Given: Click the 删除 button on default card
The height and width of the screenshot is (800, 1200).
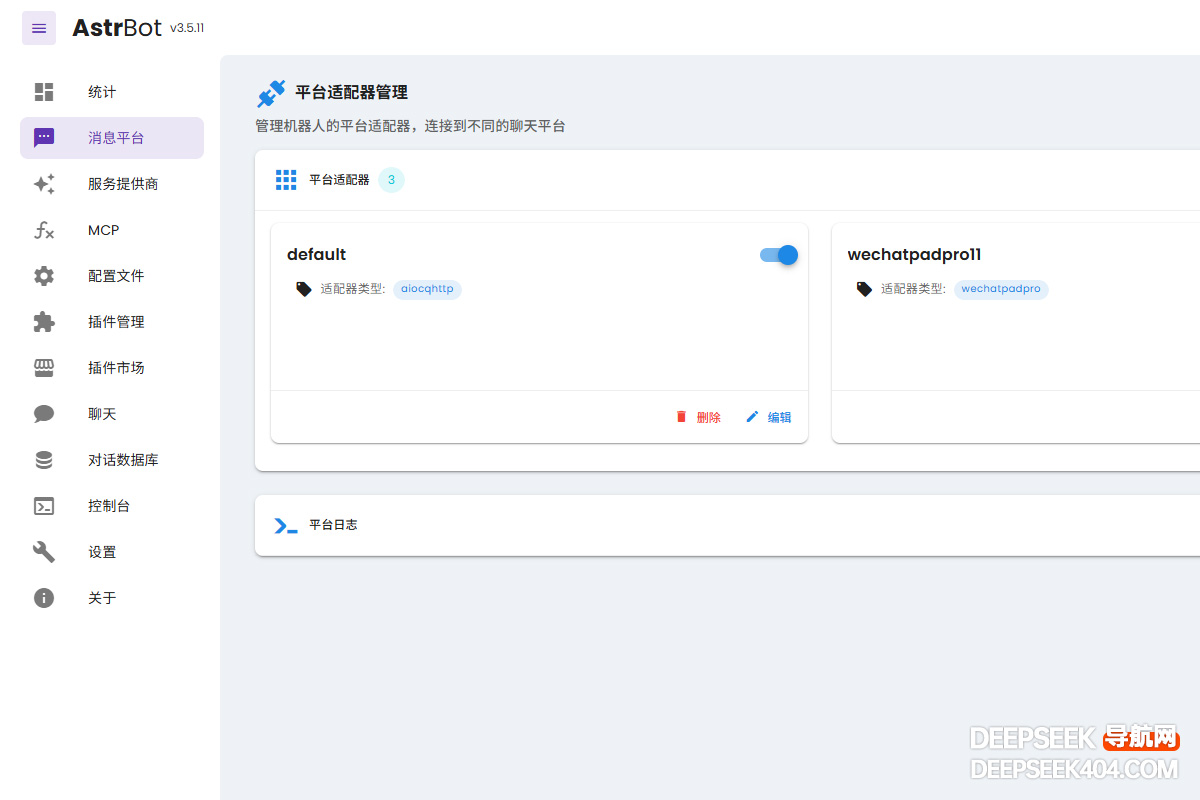Looking at the screenshot, I should point(698,417).
